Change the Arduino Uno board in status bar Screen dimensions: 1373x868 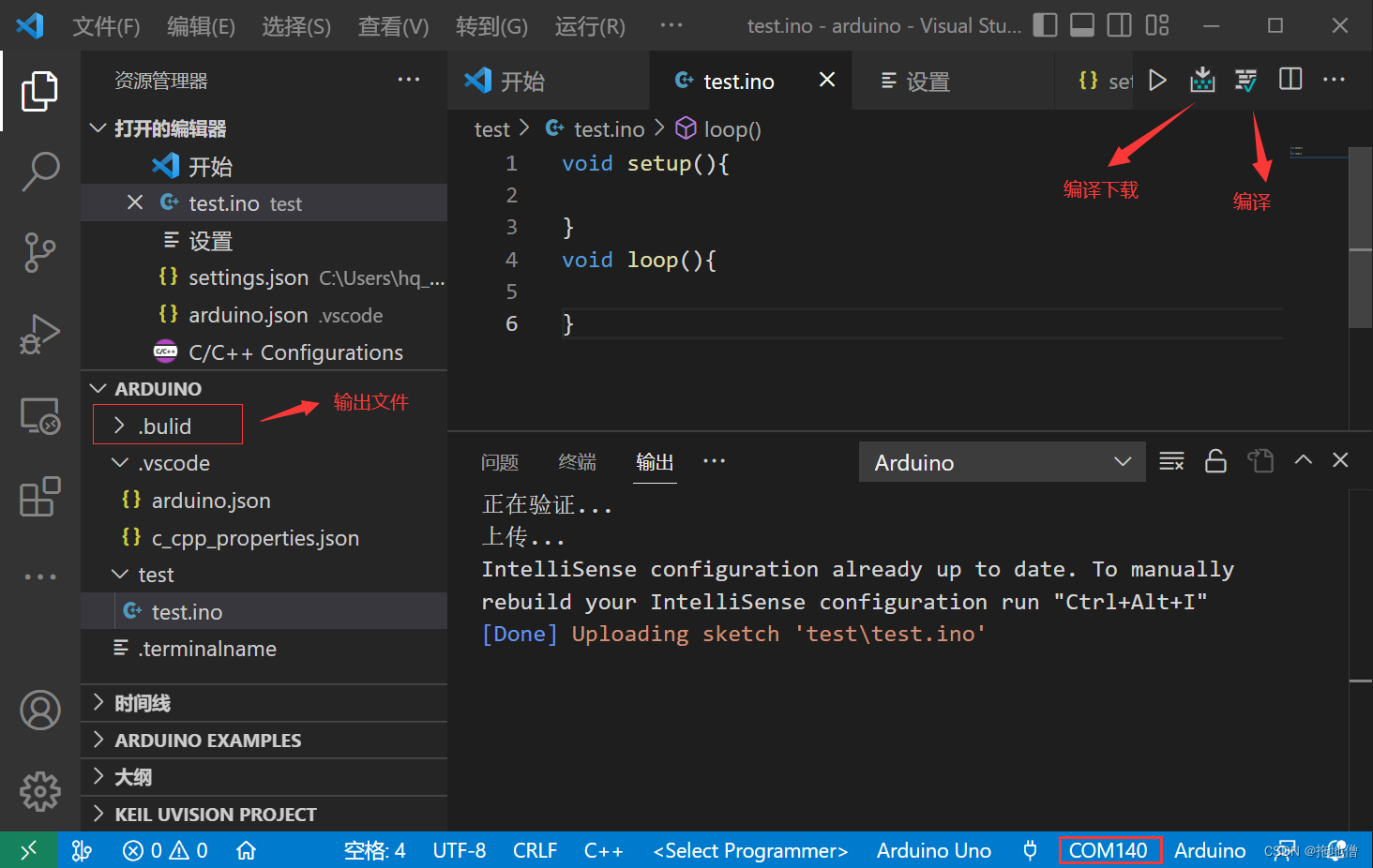coord(934,850)
